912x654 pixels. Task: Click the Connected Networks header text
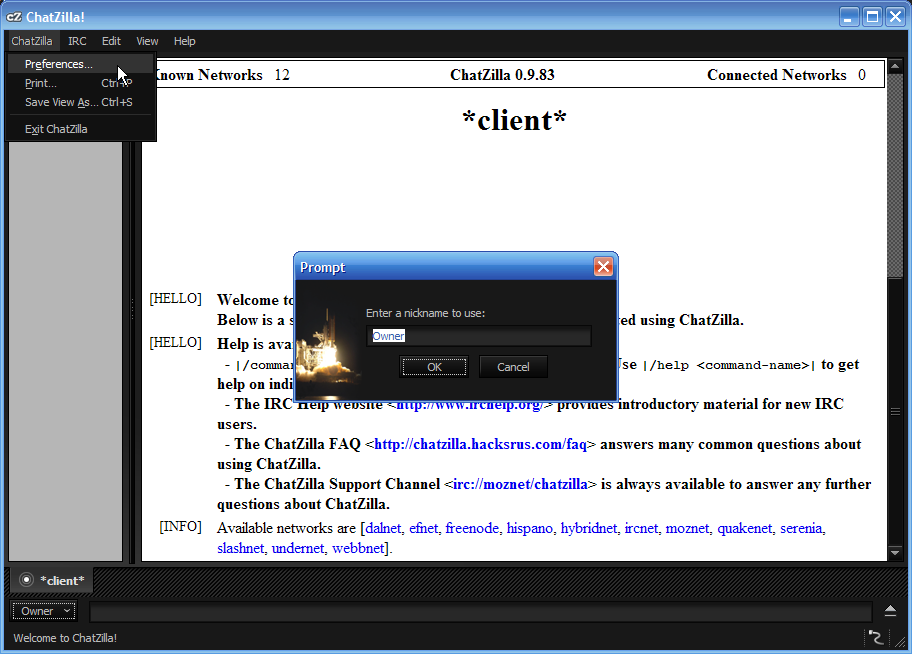[776, 75]
